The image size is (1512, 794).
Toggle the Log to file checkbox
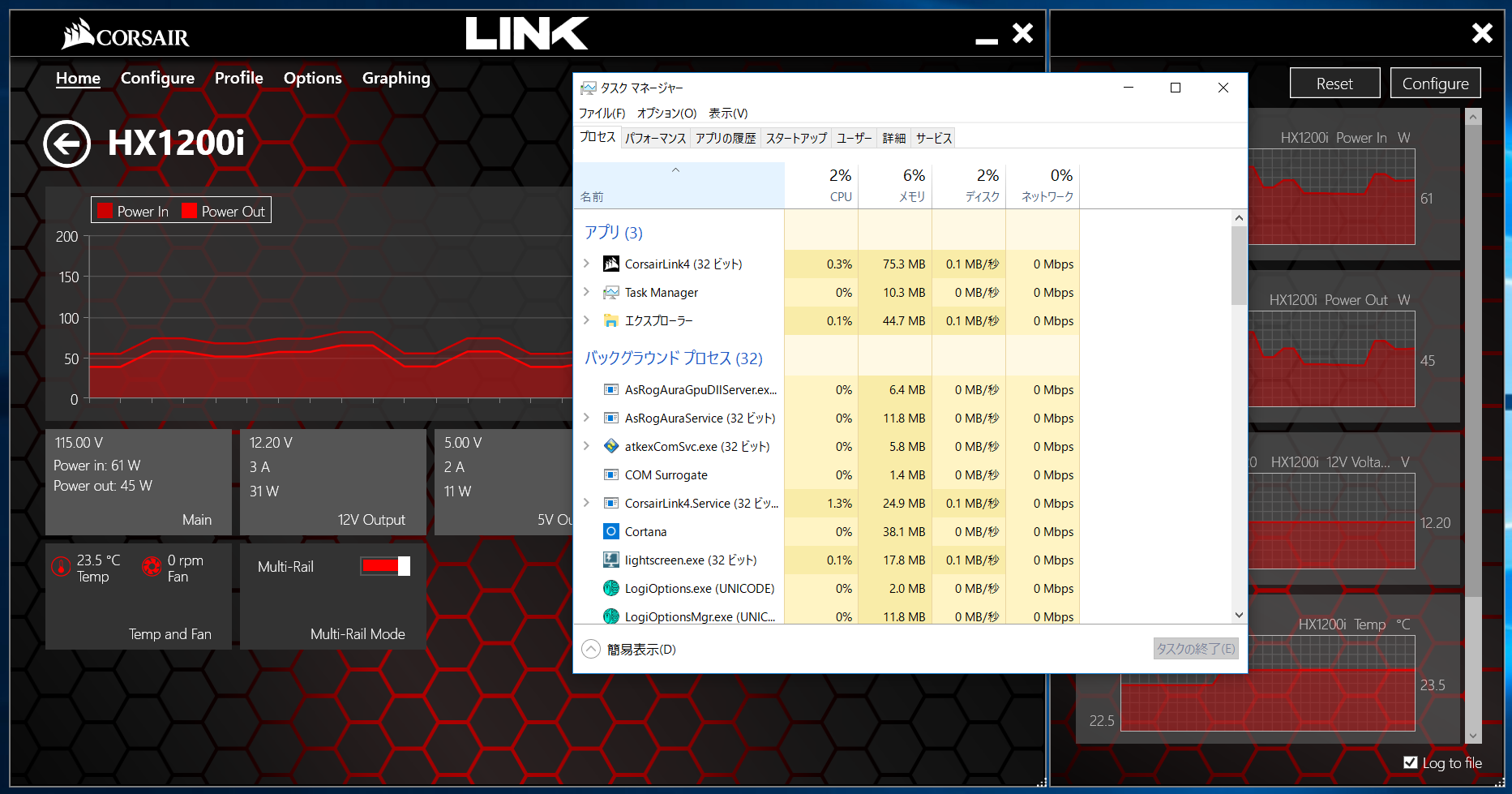[1411, 762]
